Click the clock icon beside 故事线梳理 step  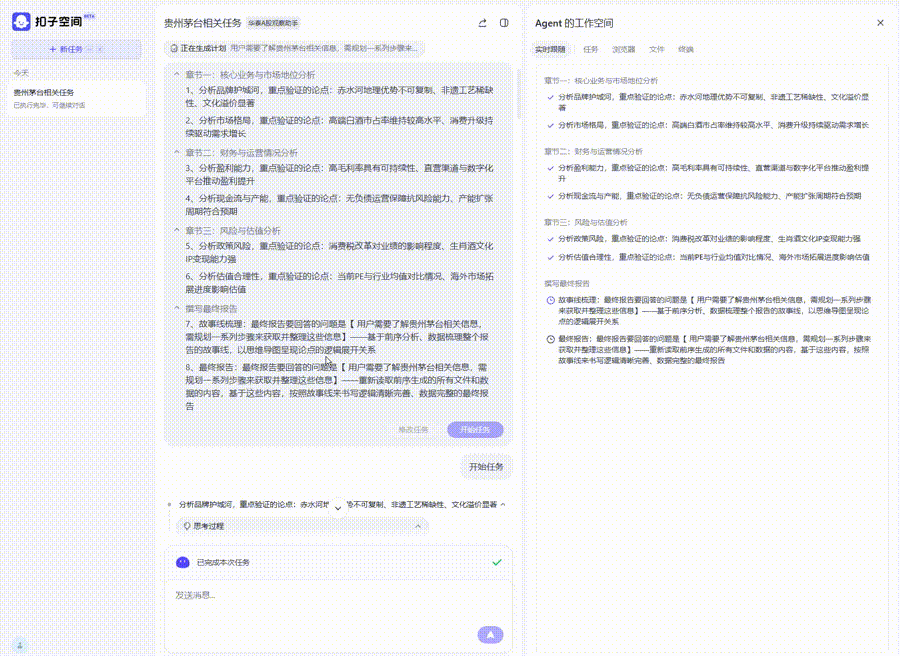[550, 300]
